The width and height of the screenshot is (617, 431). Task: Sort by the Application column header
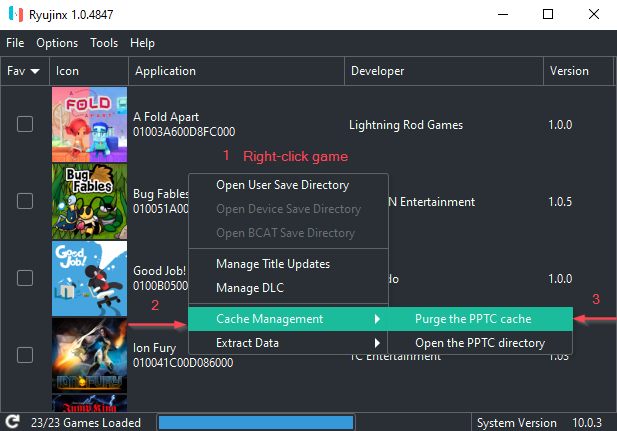(x=236, y=71)
